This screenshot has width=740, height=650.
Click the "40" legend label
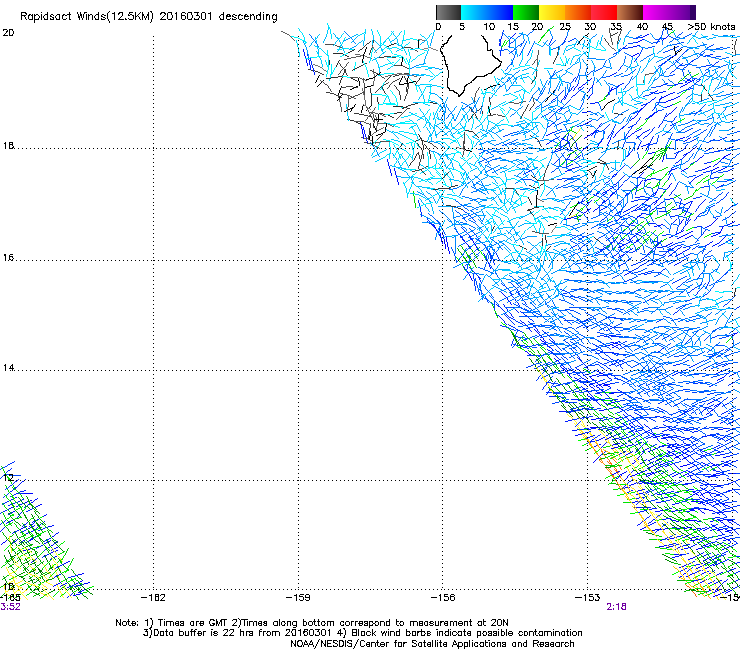pyautogui.click(x=642, y=27)
